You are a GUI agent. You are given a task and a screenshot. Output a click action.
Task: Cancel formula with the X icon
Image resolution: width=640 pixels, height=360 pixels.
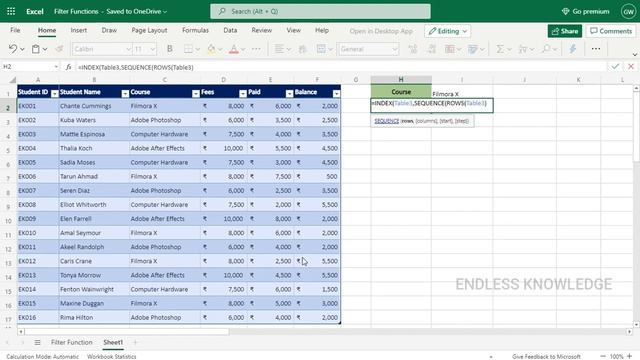tap(631, 67)
